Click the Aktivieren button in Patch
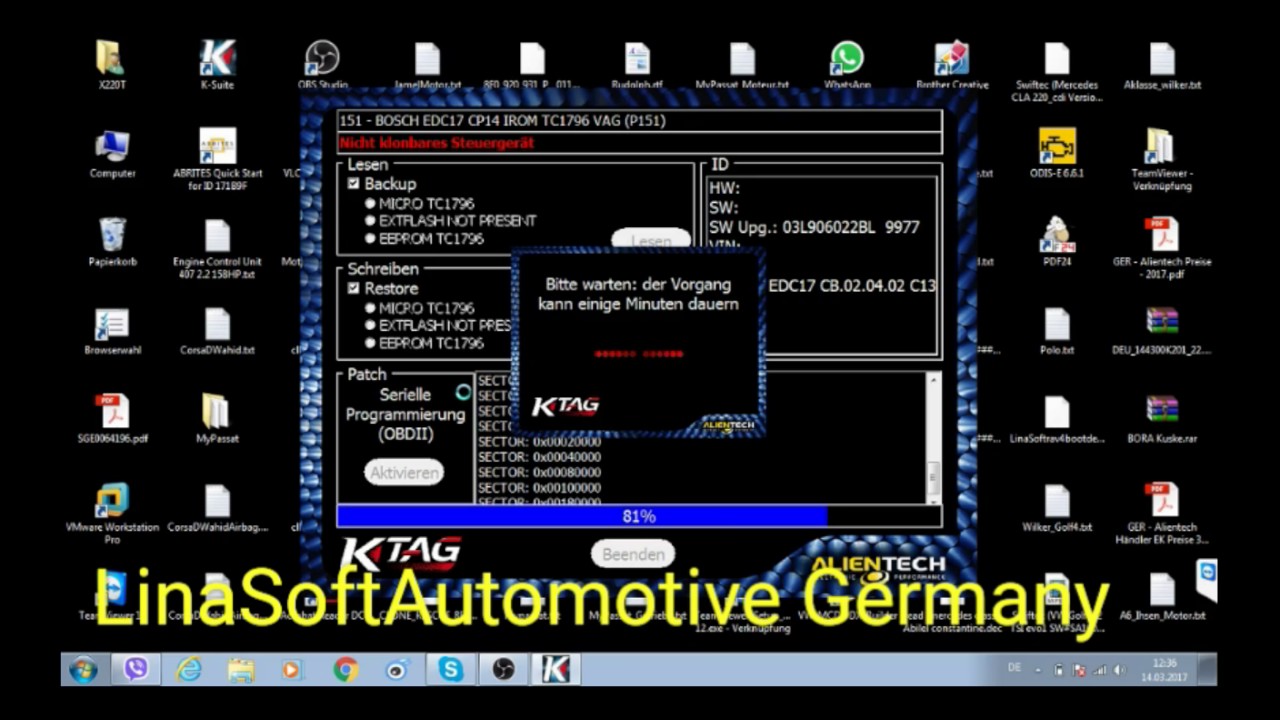The image size is (1280, 720). [x=404, y=473]
